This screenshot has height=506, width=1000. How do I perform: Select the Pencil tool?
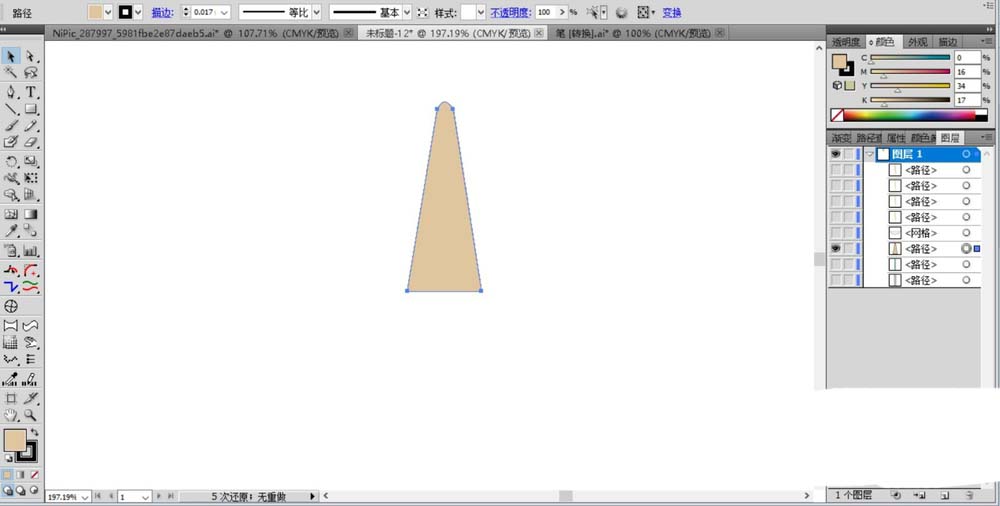click(30, 126)
